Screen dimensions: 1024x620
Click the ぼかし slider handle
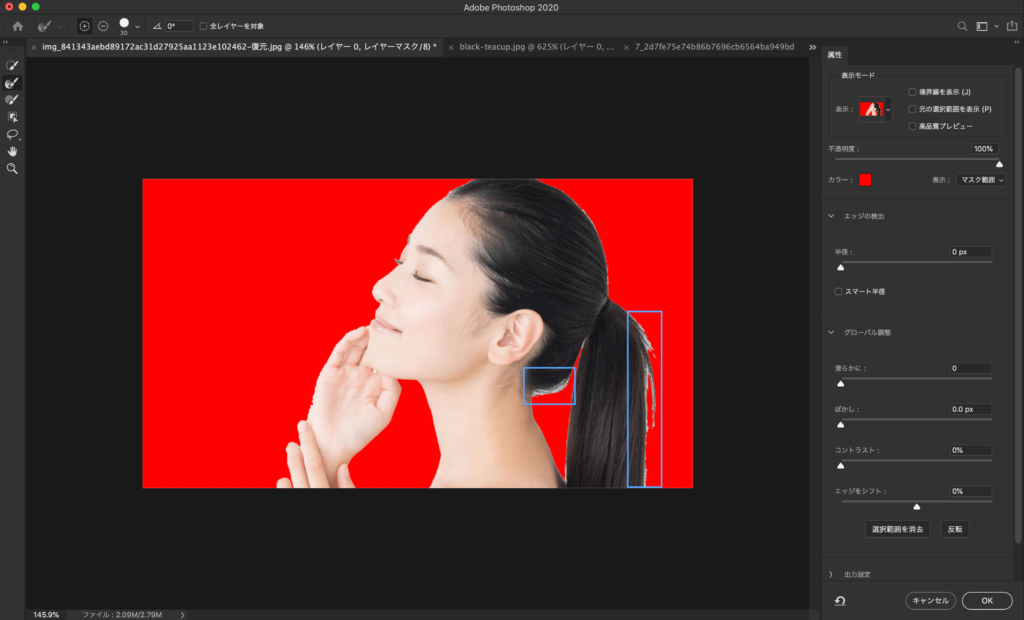[x=840, y=425]
